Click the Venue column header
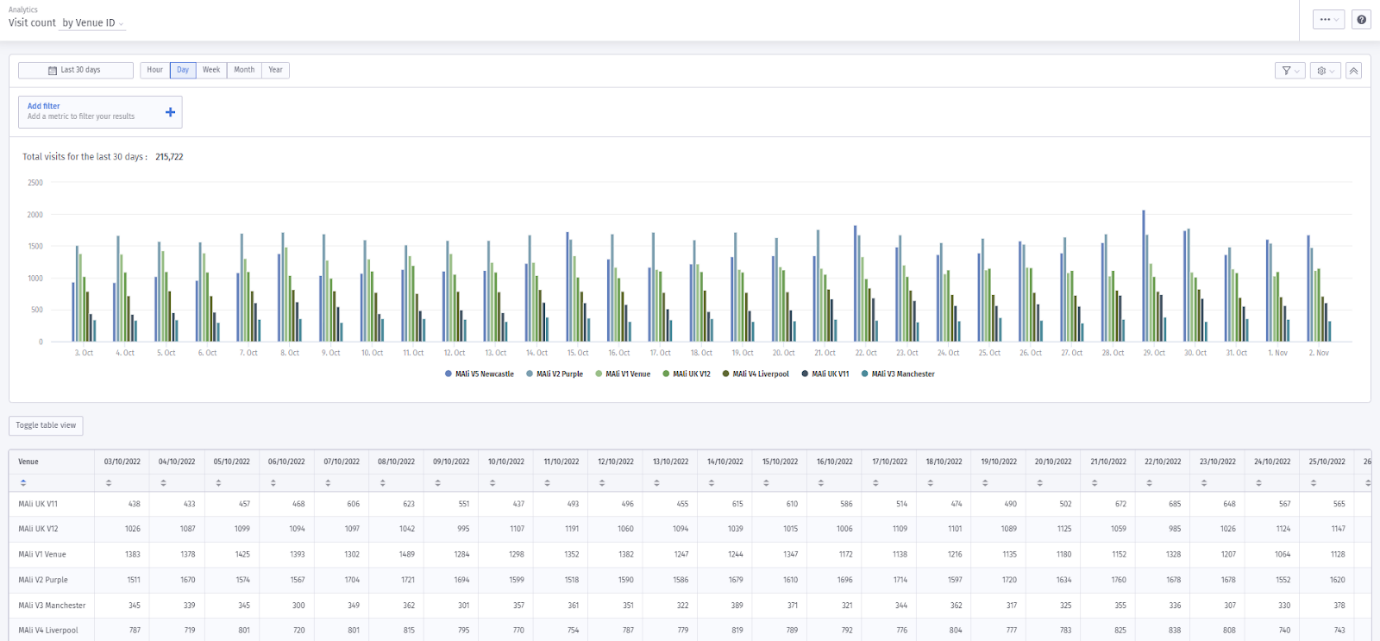Viewport: 1380px width, 641px height. pos(28,462)
